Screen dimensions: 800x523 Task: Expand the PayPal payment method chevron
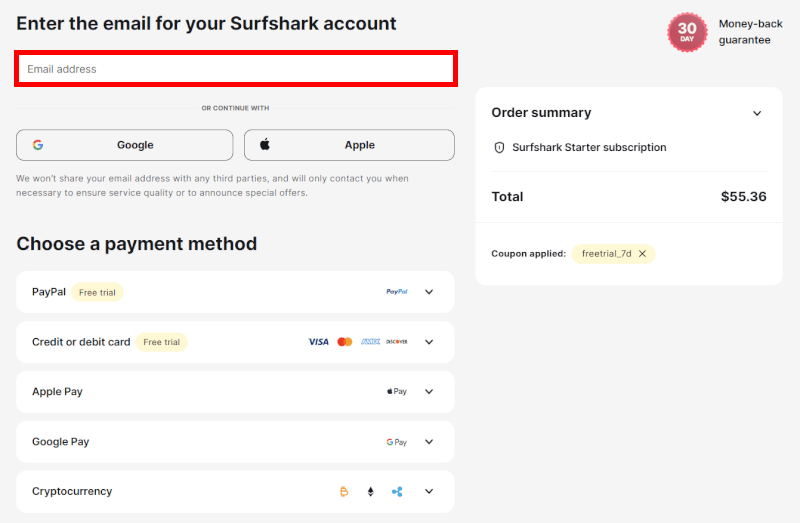coord(429,292)
